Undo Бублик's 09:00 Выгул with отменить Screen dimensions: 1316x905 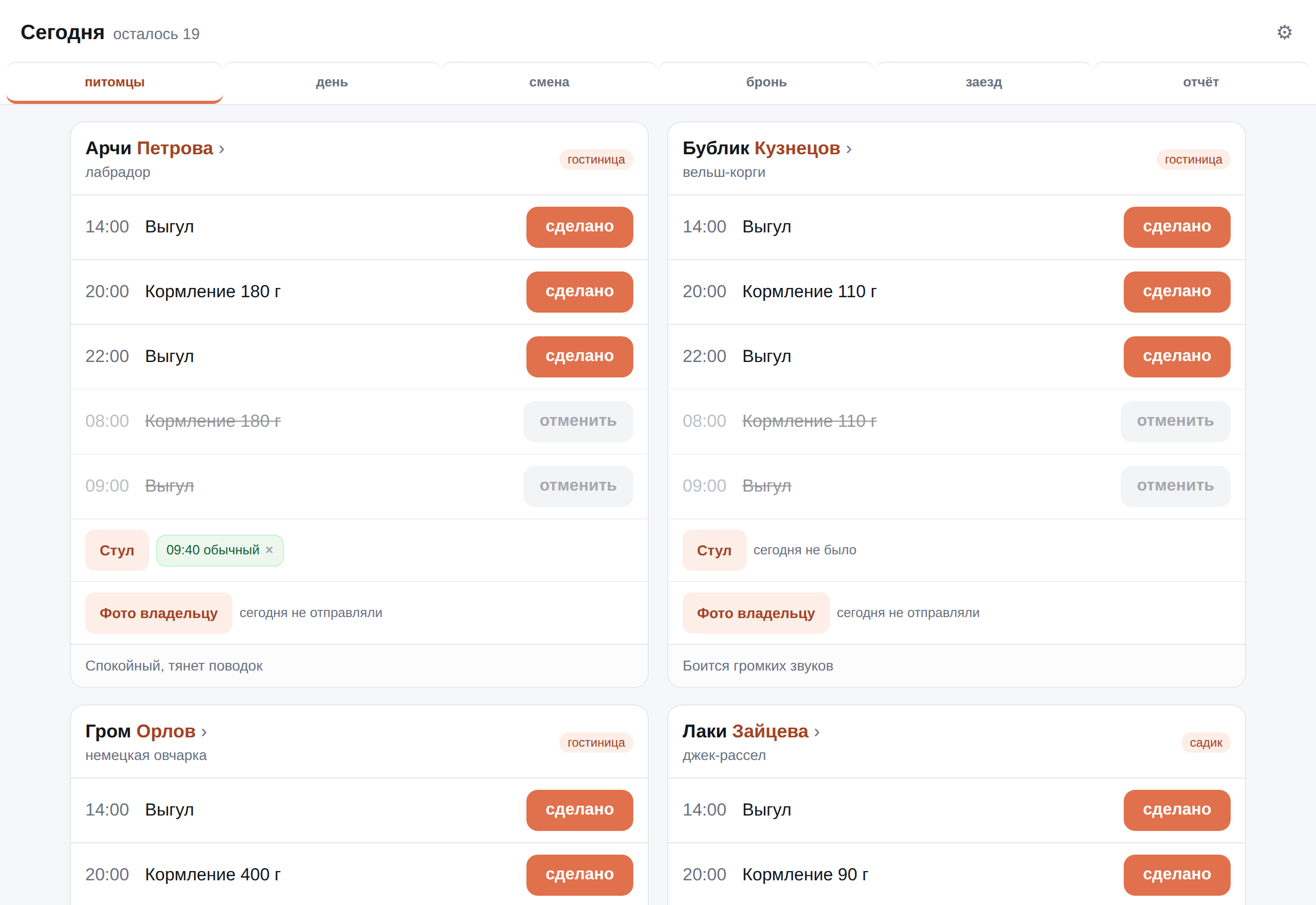click(1175, 486)
